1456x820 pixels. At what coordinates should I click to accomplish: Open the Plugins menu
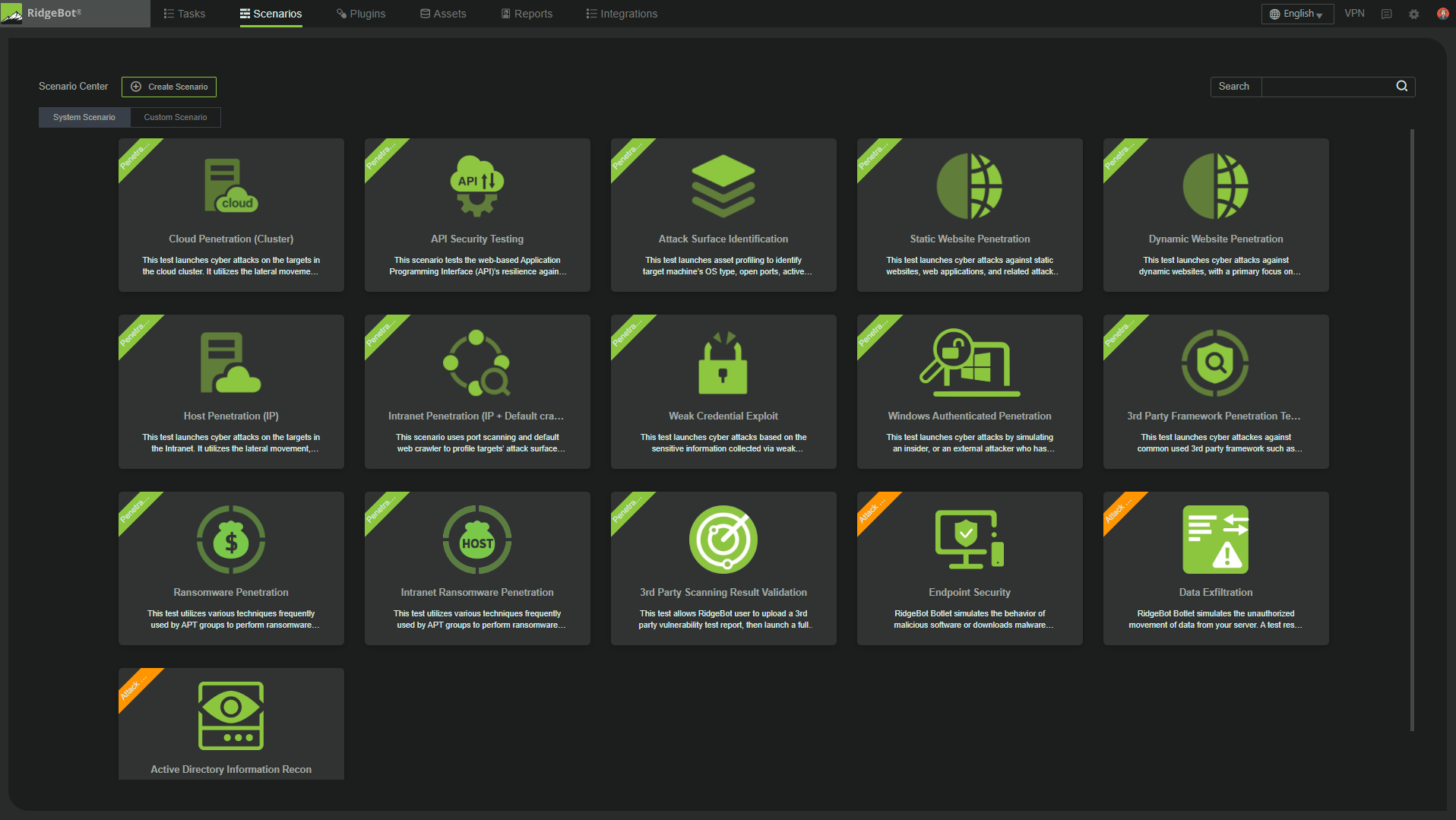coord(360,13)
